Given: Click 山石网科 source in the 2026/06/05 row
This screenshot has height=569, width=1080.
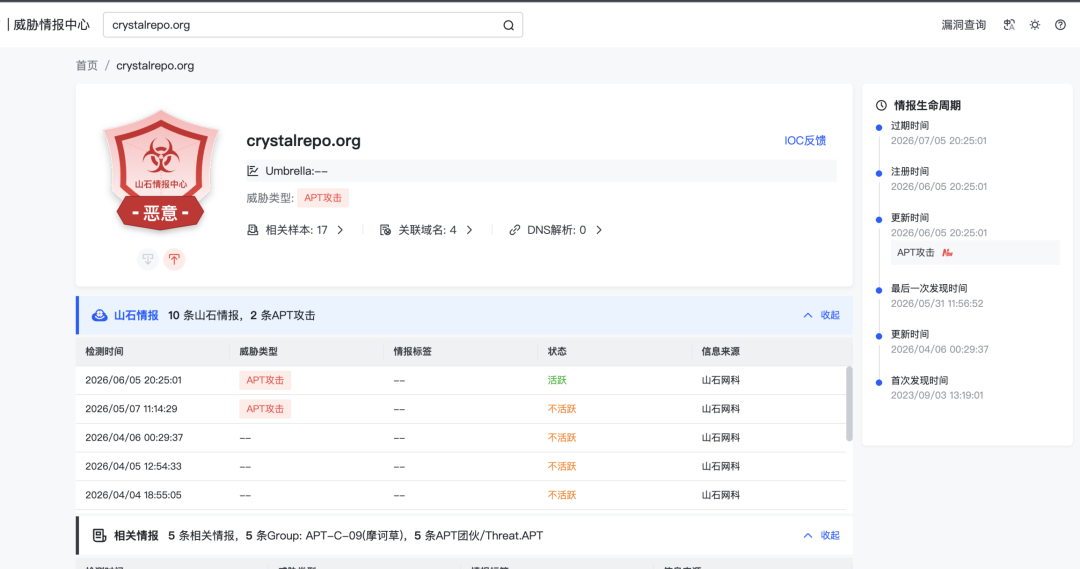Looking at the screenshot, I should 720,380.
